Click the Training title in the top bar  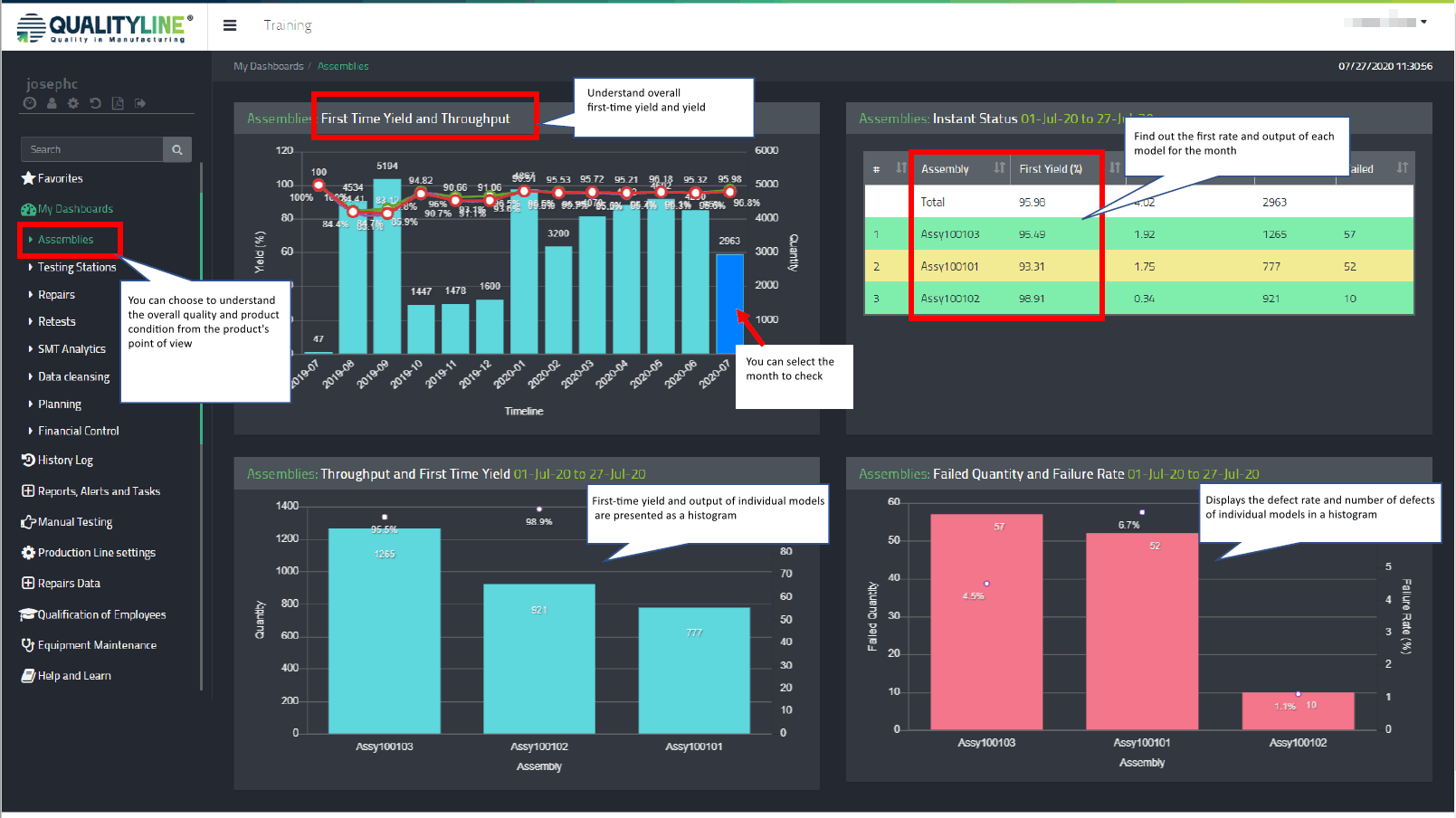[x=288, y=25]
